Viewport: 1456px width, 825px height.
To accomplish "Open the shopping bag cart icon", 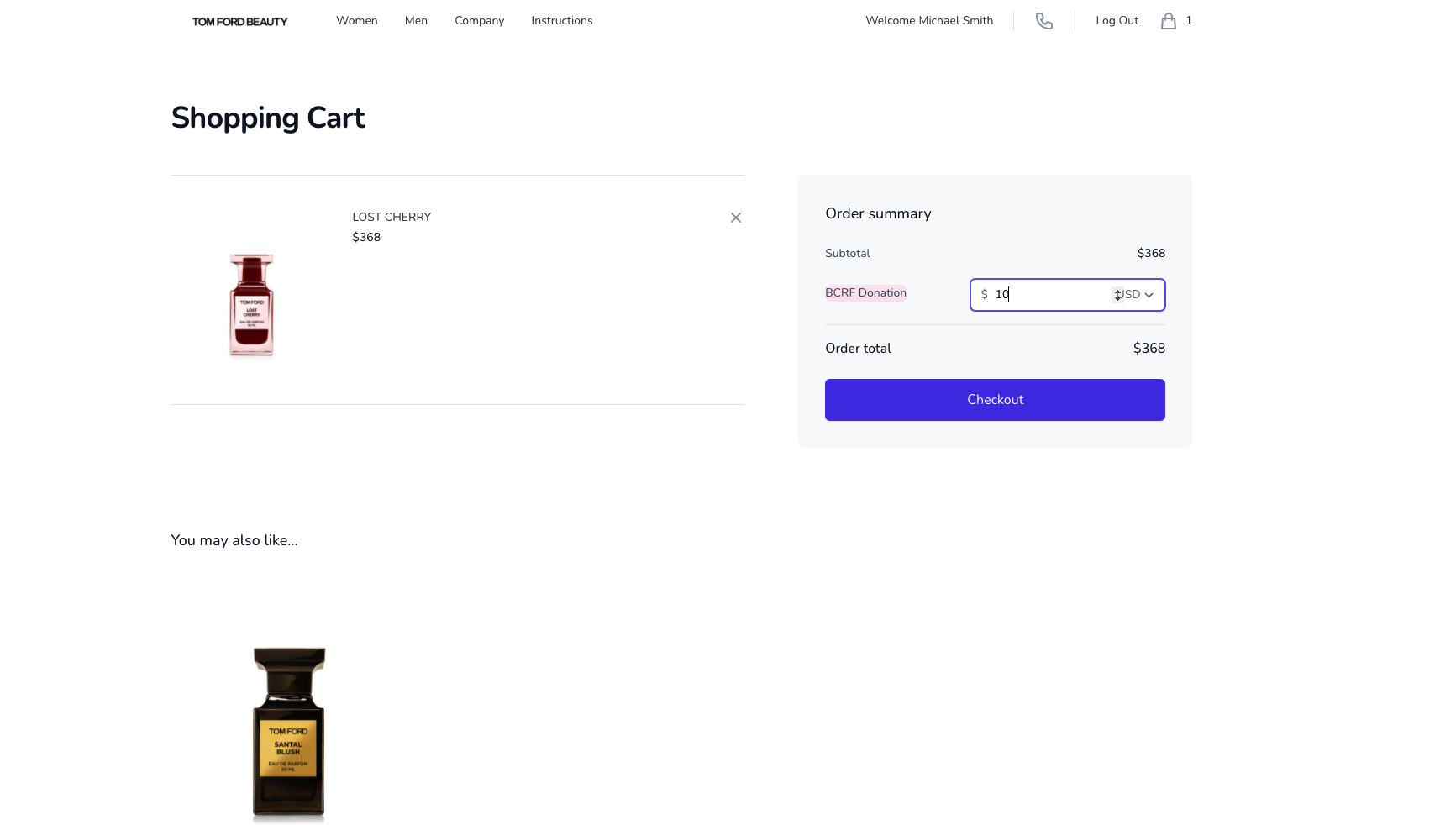I will [1168, 21].
